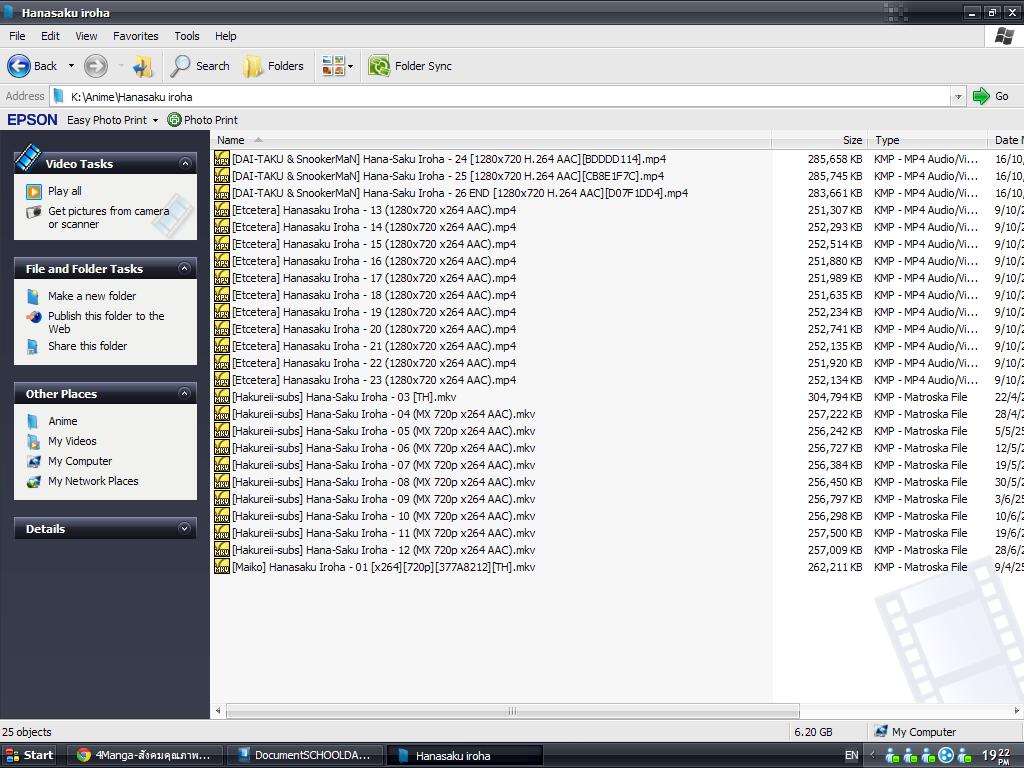1024x768 pixels.
Task: Sort by the Size column header
Action: (821, 140)
